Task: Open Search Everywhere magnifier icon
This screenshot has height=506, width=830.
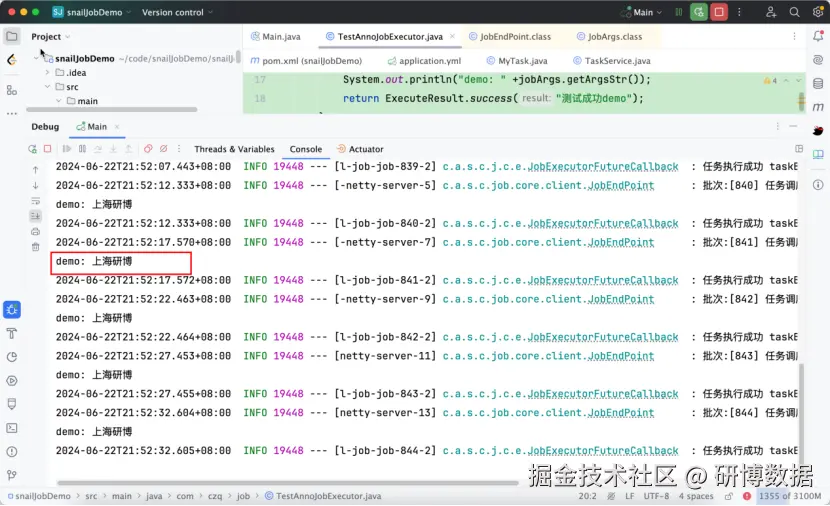Action: coord(794,12)
